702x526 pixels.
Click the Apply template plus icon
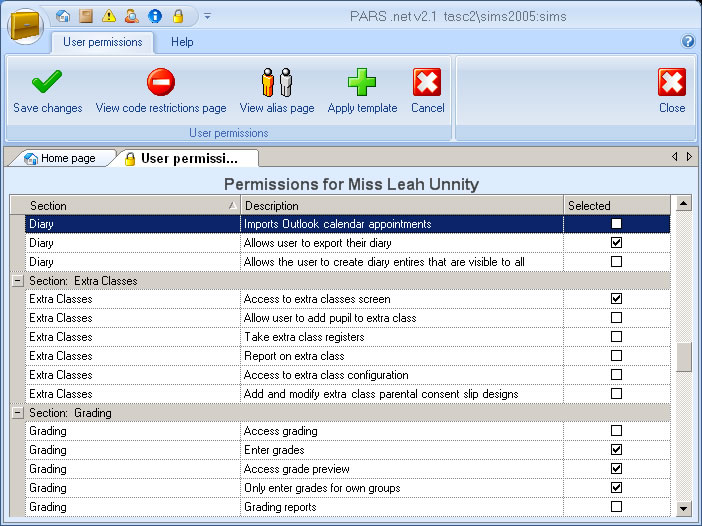pyautogui.click(x=362, y=82)
